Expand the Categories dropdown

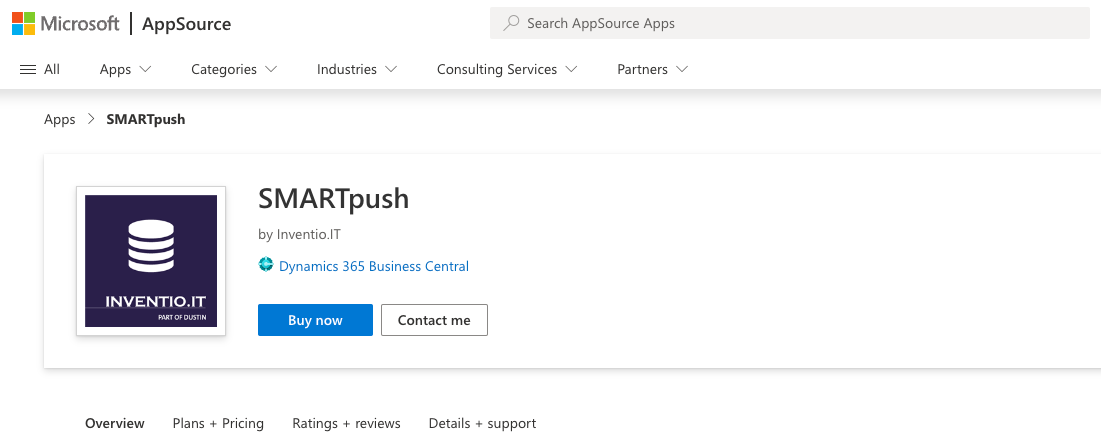coord(234,69)
